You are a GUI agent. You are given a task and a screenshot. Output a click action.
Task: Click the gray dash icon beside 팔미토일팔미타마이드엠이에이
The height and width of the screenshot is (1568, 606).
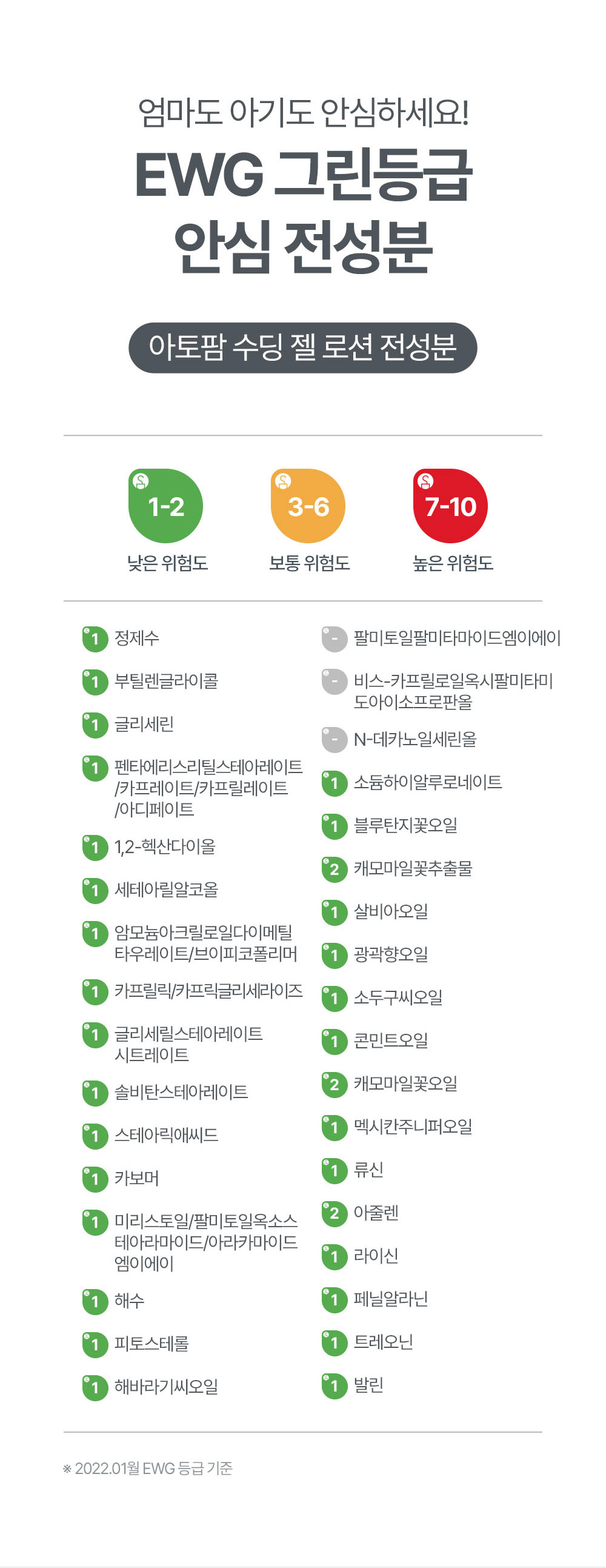click(334, 639)
